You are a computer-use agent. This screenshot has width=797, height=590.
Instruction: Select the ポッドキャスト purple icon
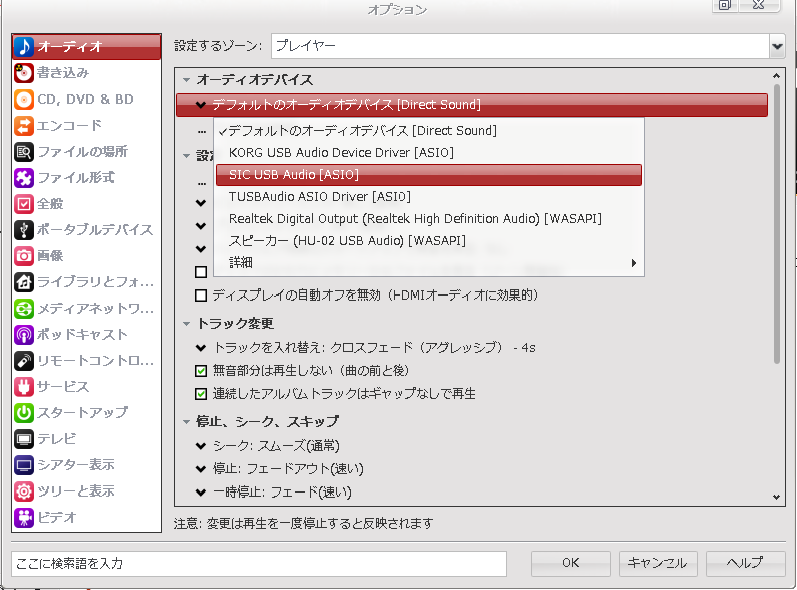(x=24, y=334)
